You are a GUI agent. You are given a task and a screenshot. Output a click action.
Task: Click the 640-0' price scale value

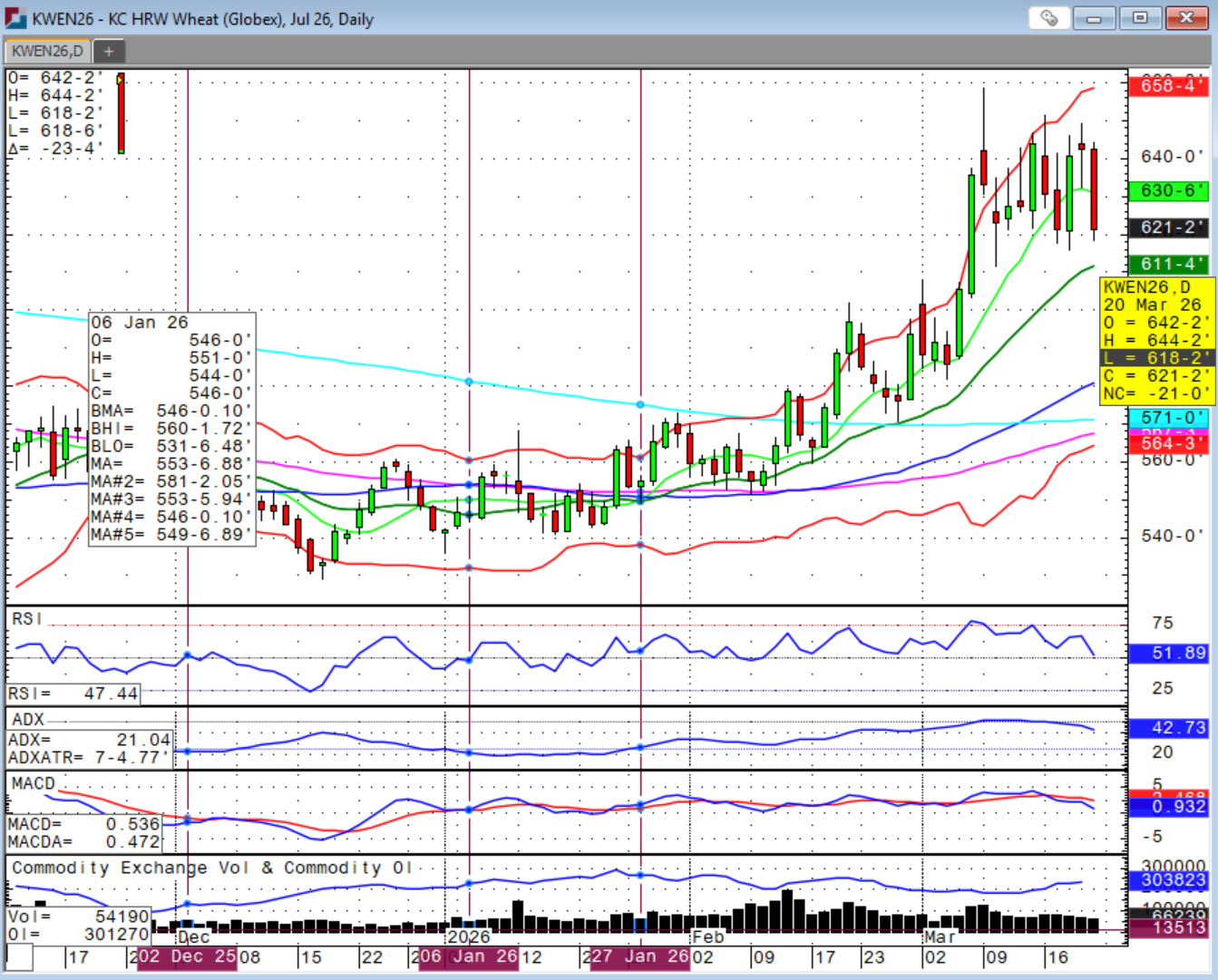(x=1172, y=157)
